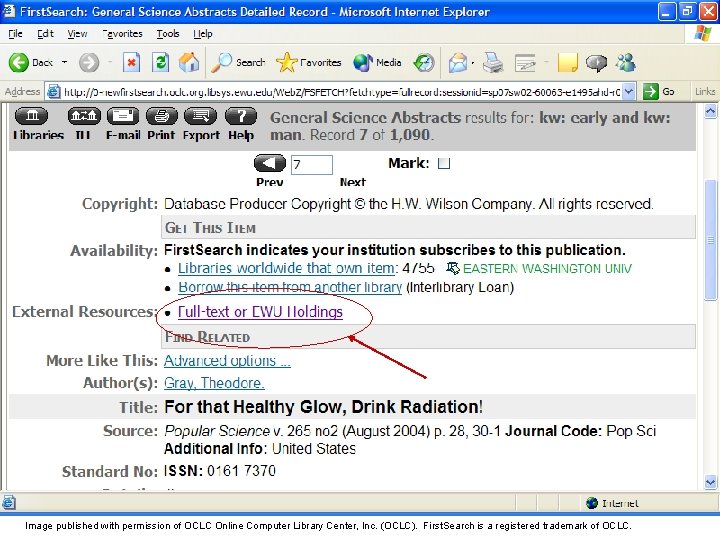Click the Refresh page icon

point(161,62)
